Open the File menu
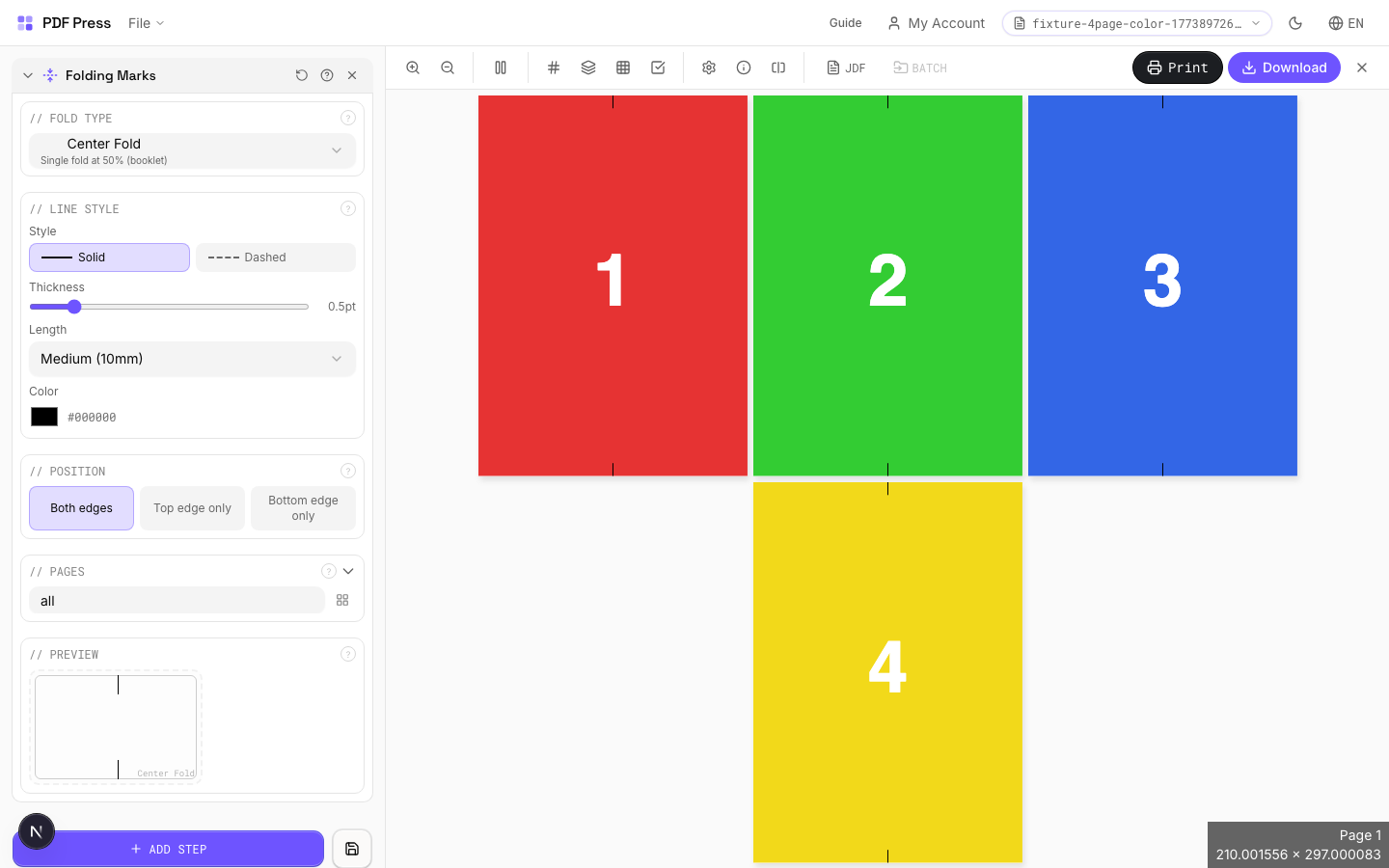1389x868 pixels. 145,23
